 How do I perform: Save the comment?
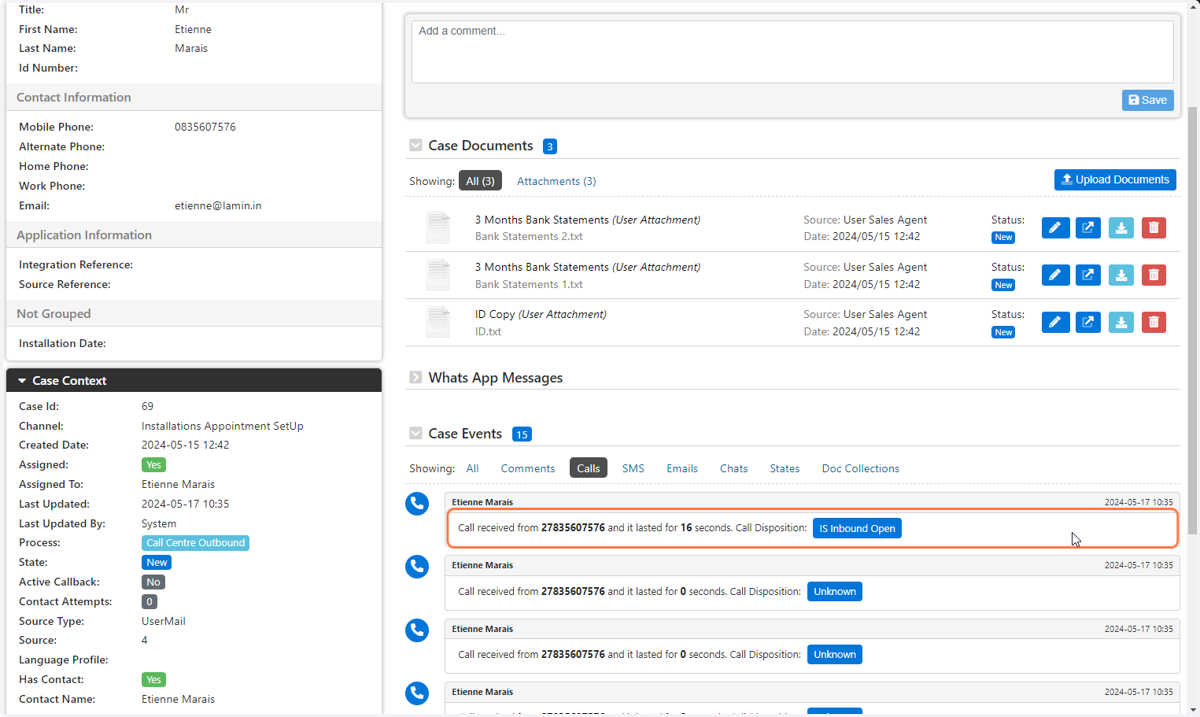pos(1148,100)
